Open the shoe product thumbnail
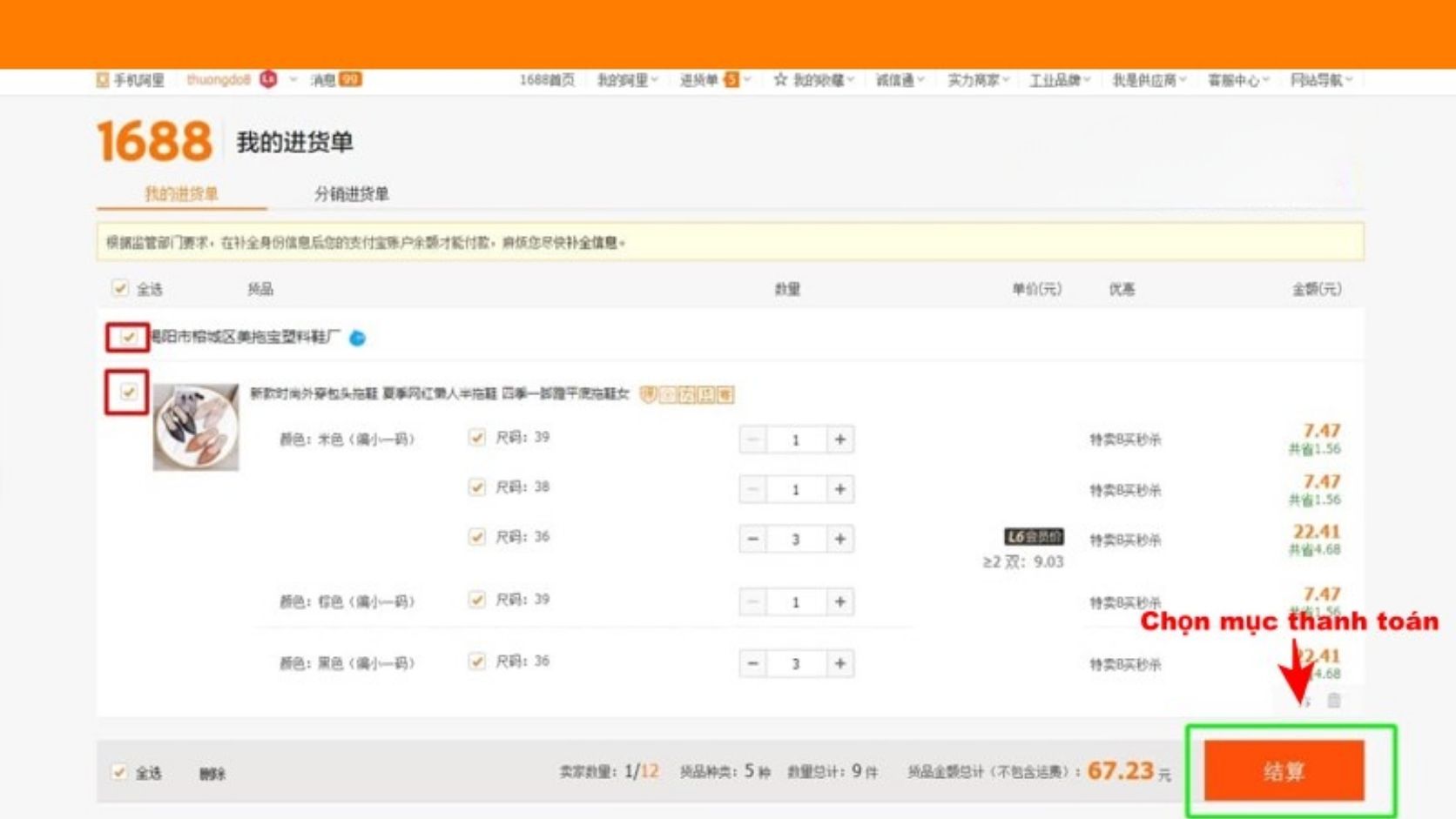This screenshot has height=819, width=1456. 196,427
